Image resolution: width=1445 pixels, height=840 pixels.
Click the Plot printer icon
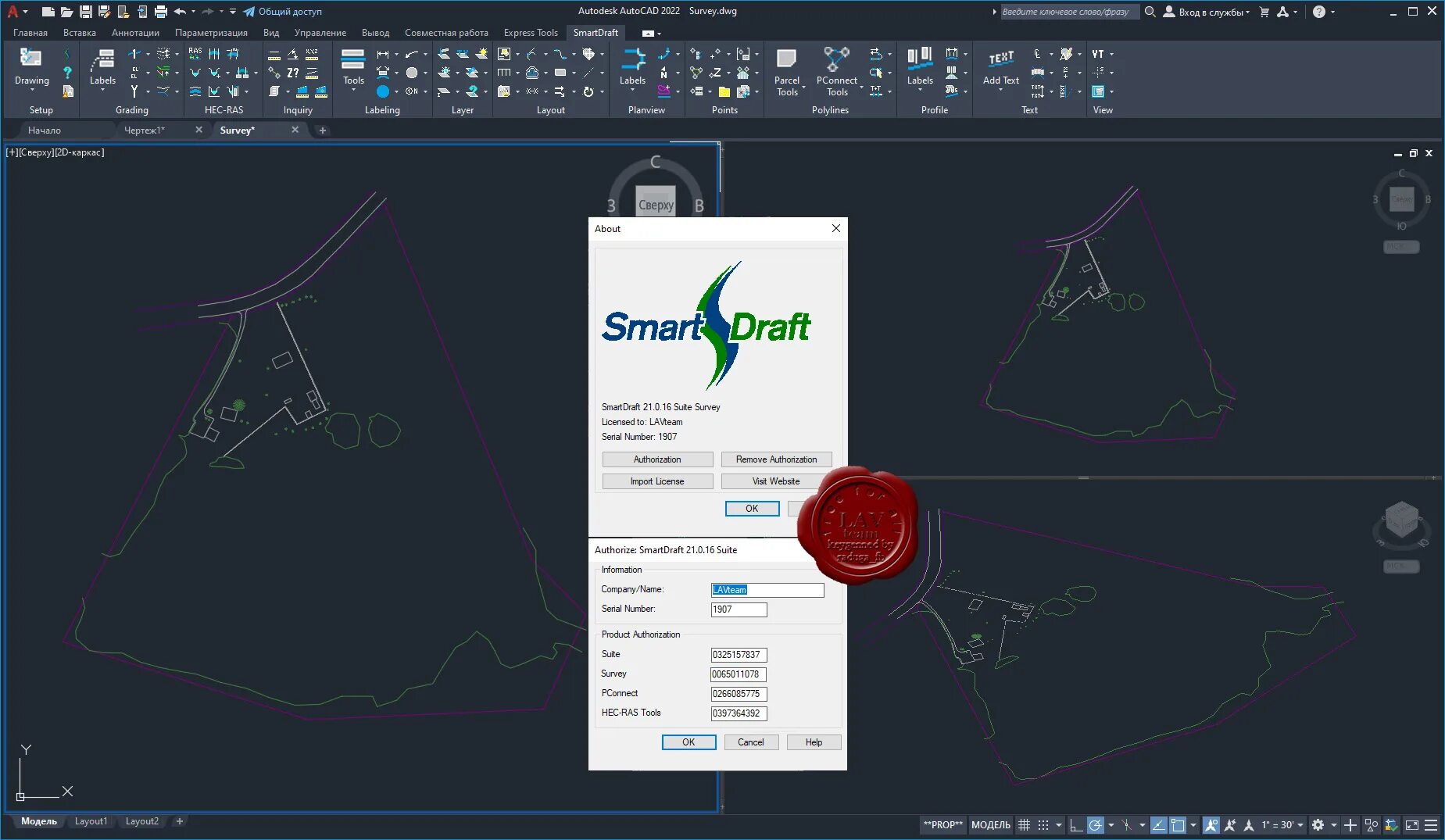point(161,12)
